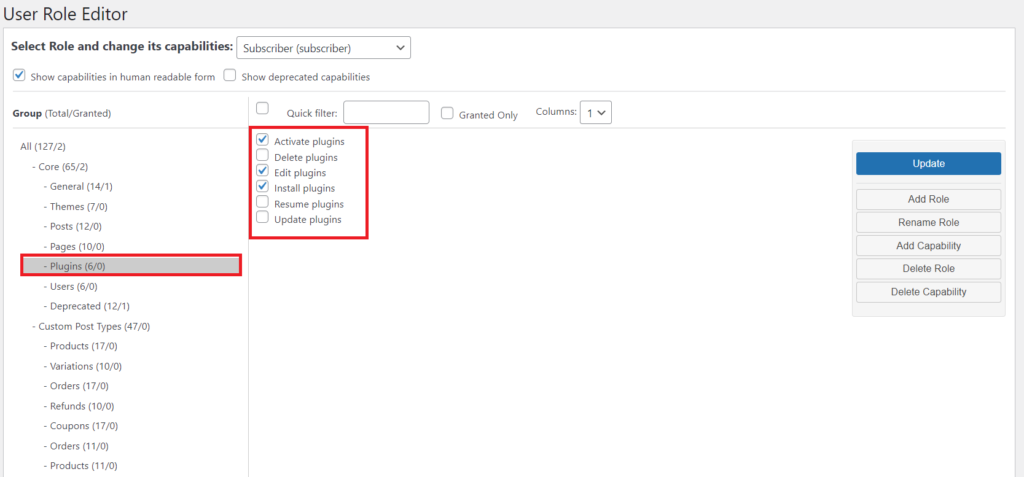Image resolution: width=1024 pixels, height=477 pixels.
Task: Click in the Quick filter field
Action: pyautogui.click(x=386, y=113)
